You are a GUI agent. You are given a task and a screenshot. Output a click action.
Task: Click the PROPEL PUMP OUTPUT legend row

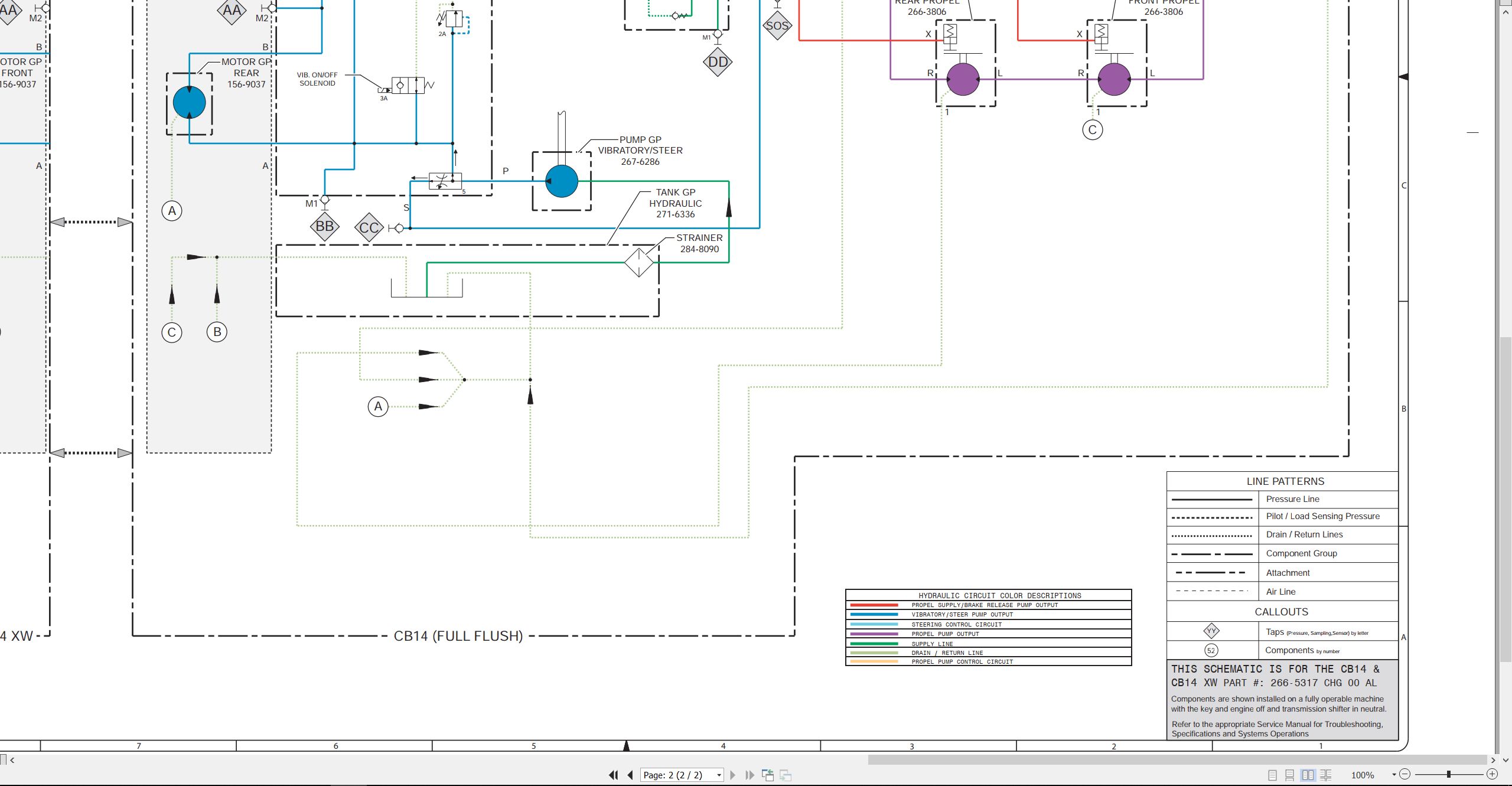coord(989,634)
